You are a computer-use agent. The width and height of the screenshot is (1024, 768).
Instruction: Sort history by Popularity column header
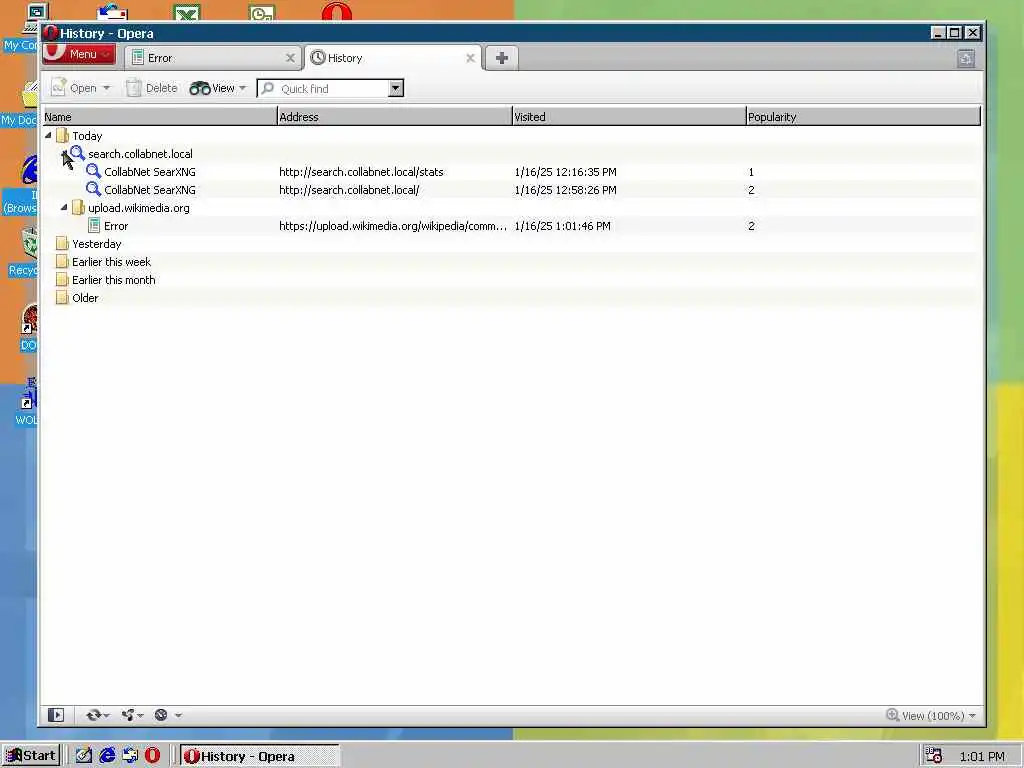pyautogui.click(x=863, y=117)
